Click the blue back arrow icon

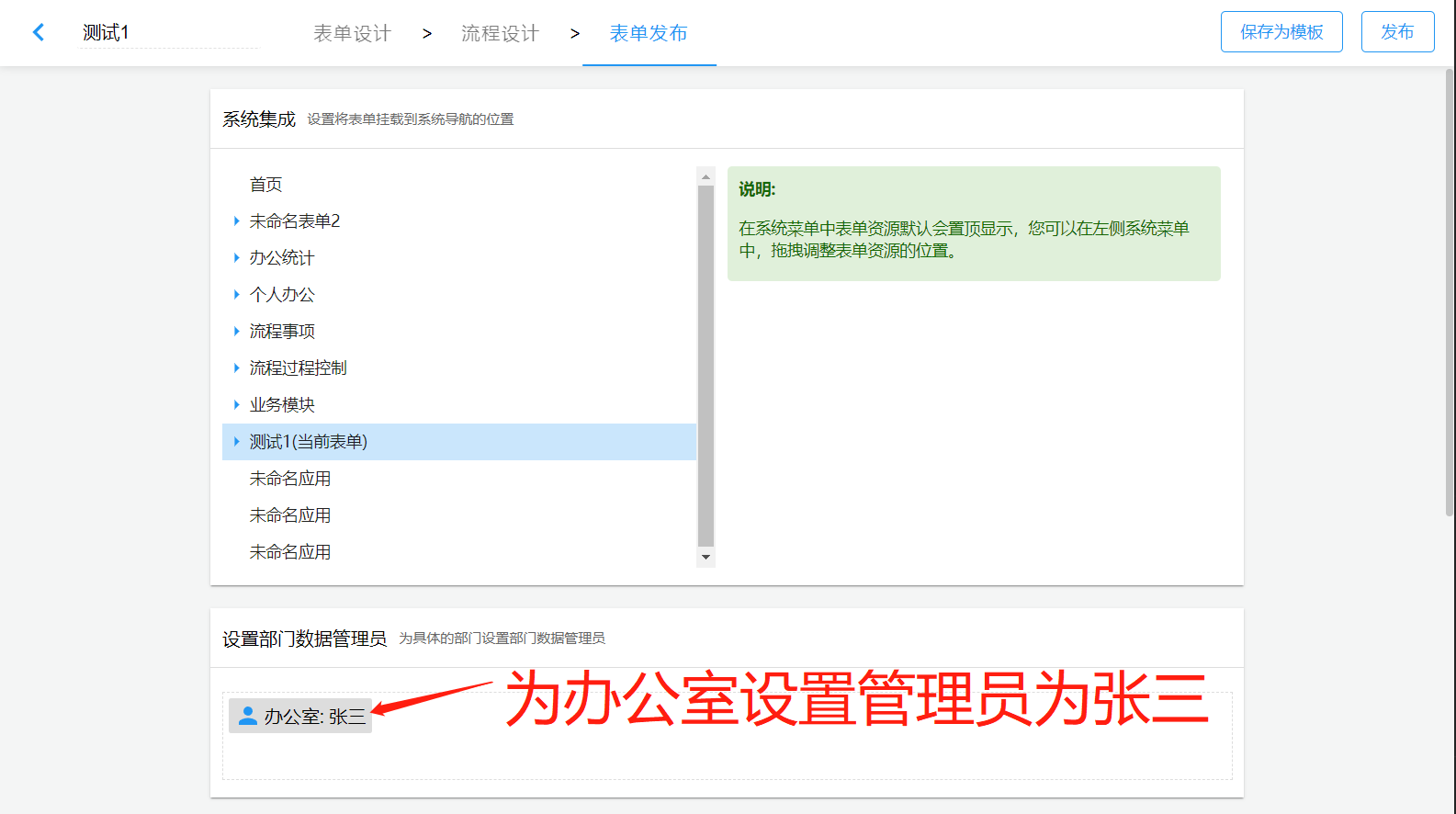click(39, 32)
